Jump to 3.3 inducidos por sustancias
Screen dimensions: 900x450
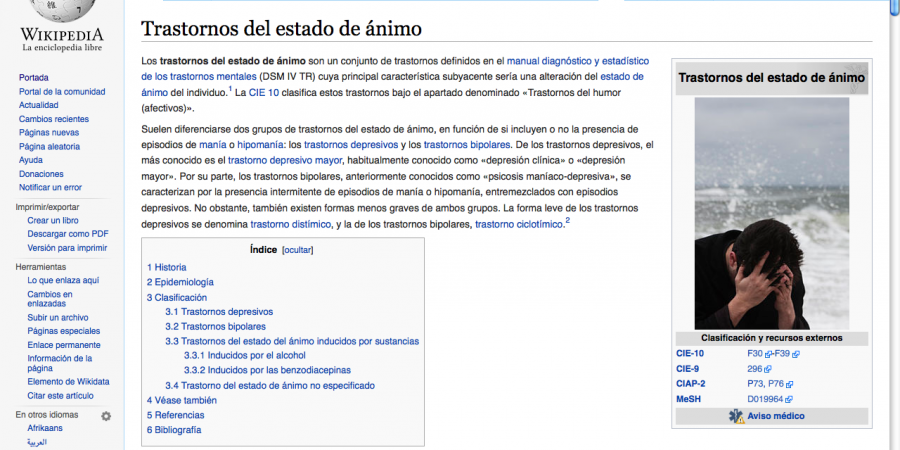click(x=292, y=342)
